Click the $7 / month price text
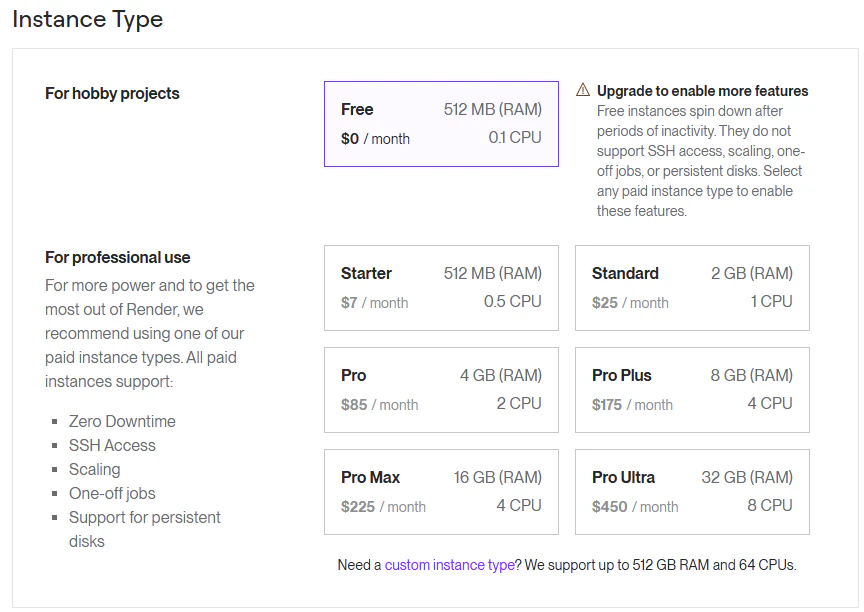This screenshot has height=612, width=864. (x=374, y=303)
